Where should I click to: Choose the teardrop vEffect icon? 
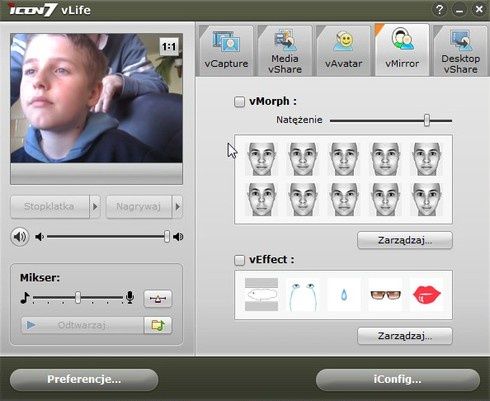(x=344, y=295)
